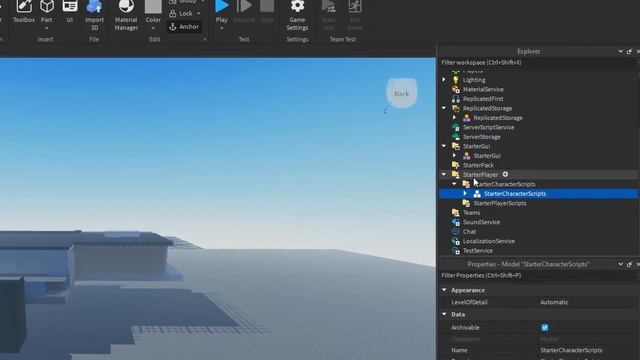Screen dimensions: 640x360
Task: Open the UI insert tool
Action: point(70,11)
